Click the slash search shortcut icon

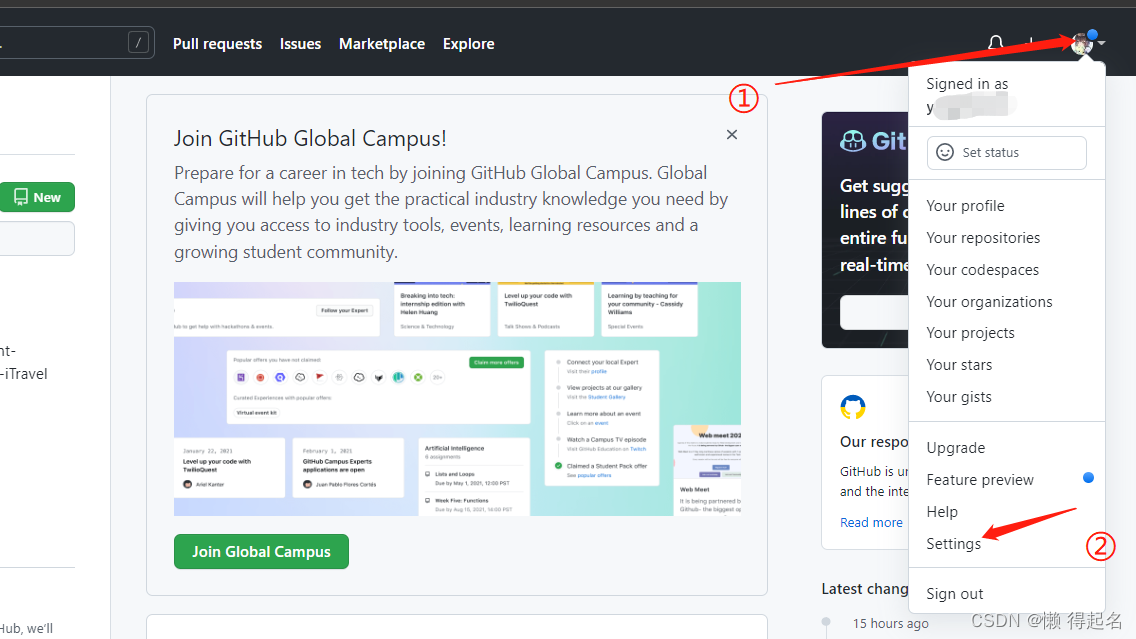pyautogui.click(x=138, y=43)
